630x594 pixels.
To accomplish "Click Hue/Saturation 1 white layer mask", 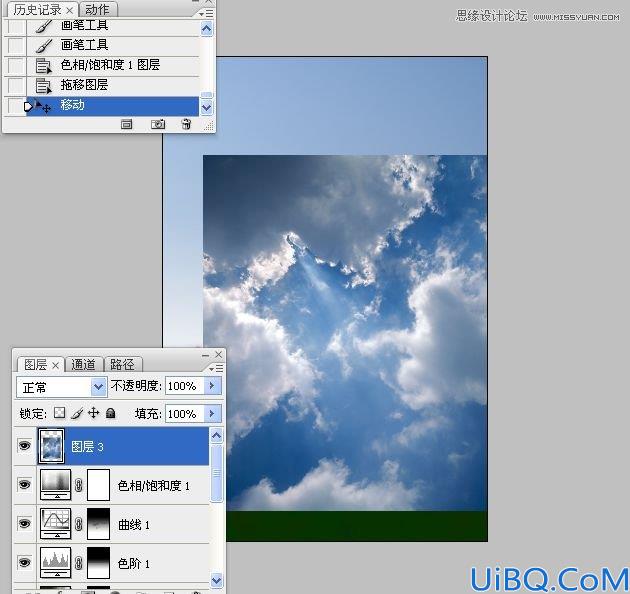I will click(98, 485).
